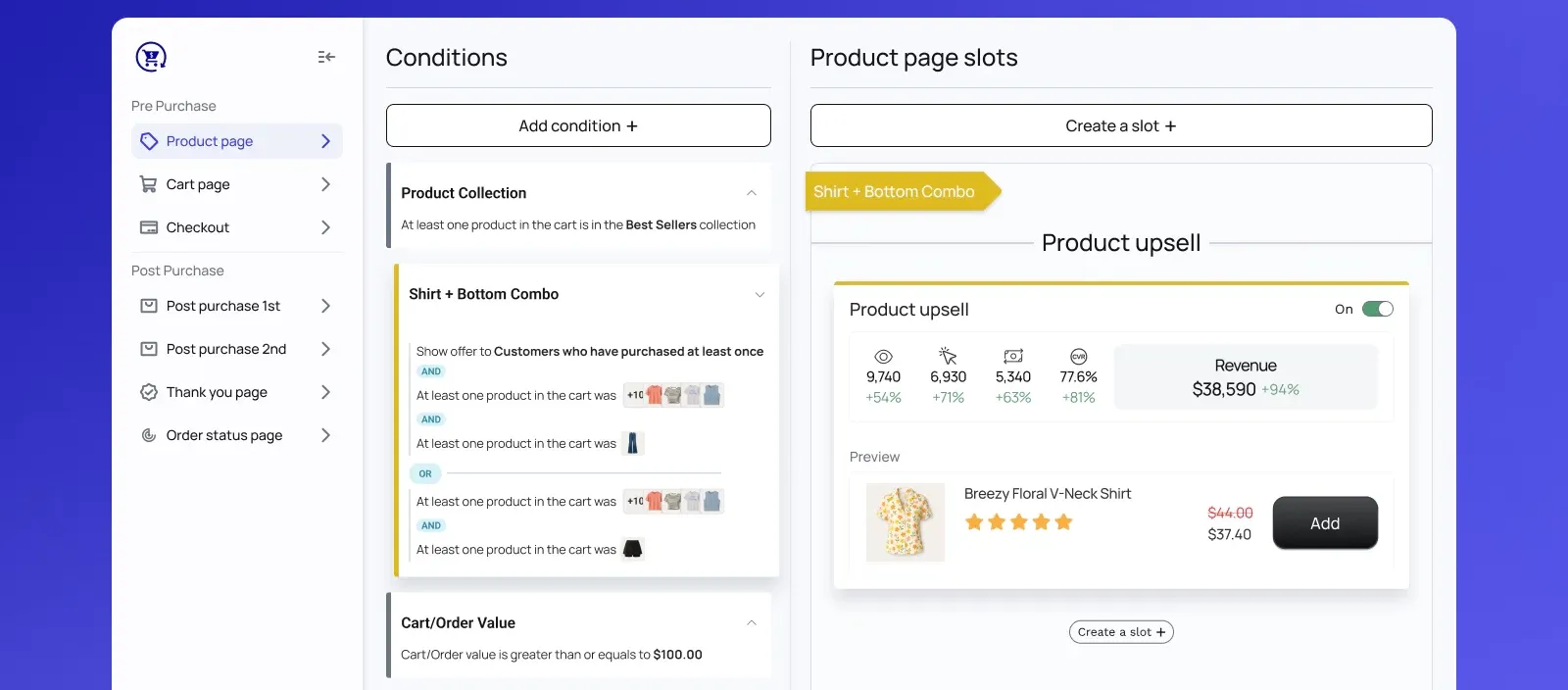Expand the Product page submenu chevron
Image resolution: width=1568 pixels, height=690 pixels.
326,141
